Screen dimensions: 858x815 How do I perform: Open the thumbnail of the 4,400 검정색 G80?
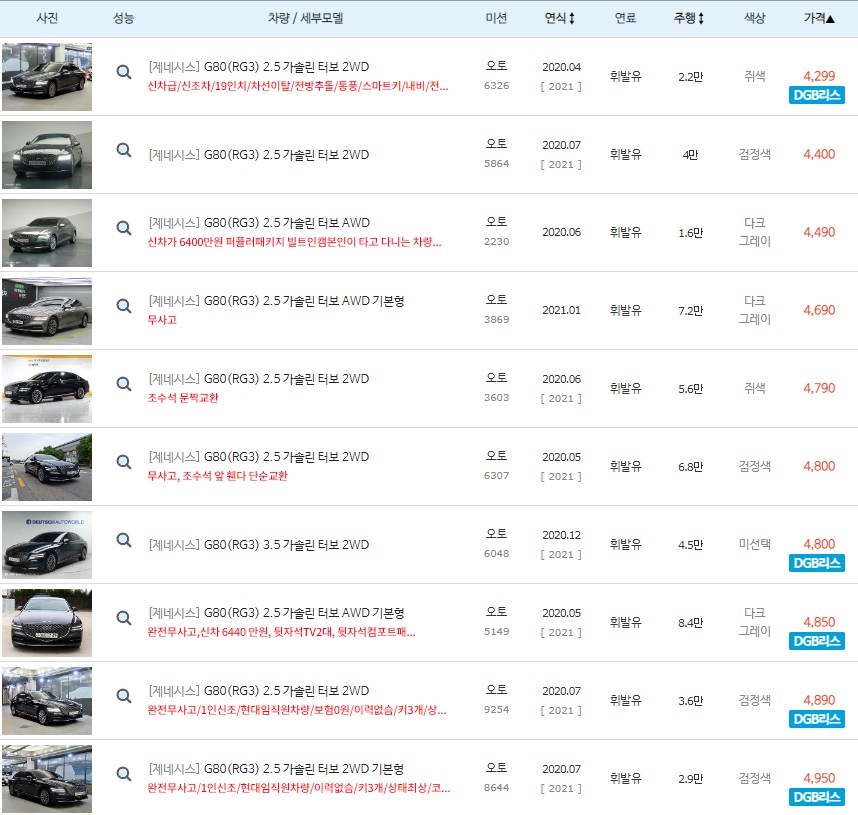pyautogui.click(x=47, y=155)
